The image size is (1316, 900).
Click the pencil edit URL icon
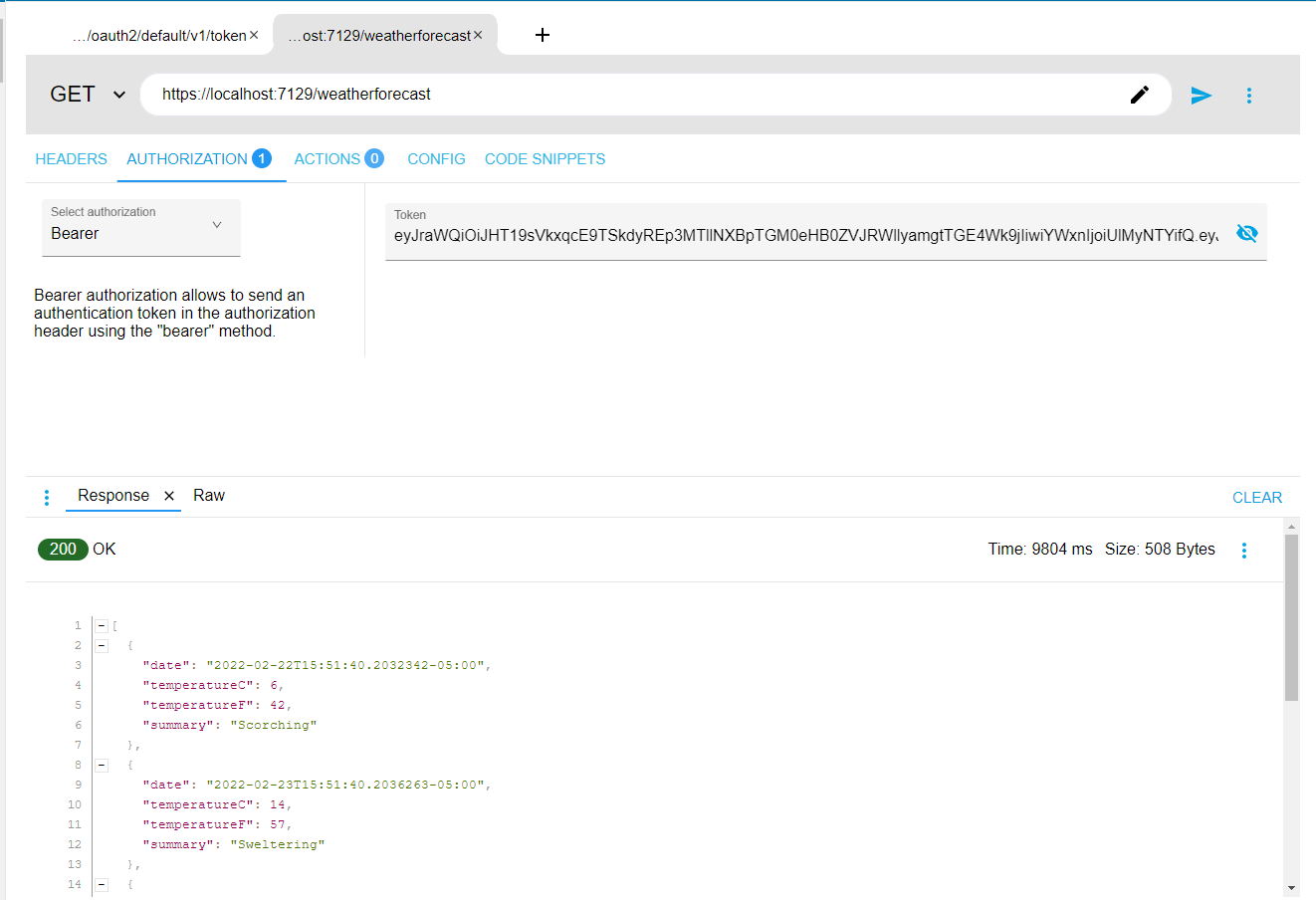click(1140, 95)
